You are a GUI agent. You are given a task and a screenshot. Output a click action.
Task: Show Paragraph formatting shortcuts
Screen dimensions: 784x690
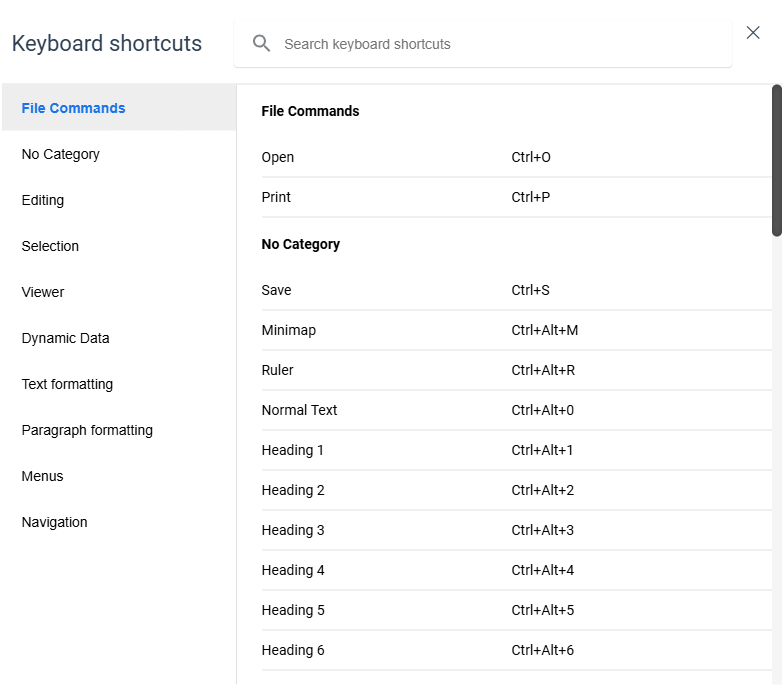pyautogui.click(x=119, y=430)
